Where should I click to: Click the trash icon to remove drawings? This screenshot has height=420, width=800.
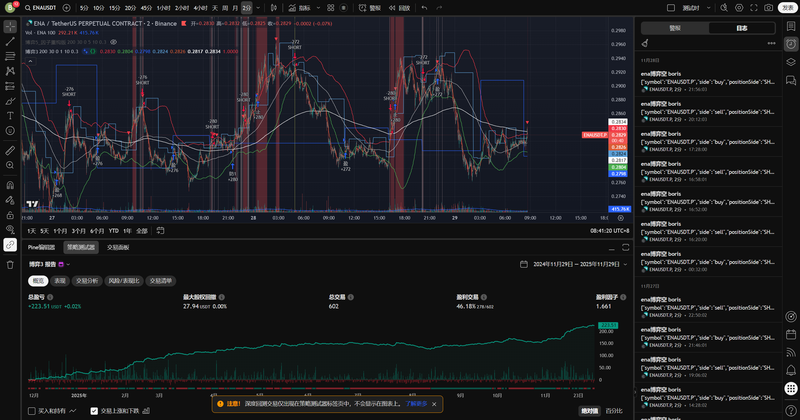pyautogui.click(x=10, y=264)
